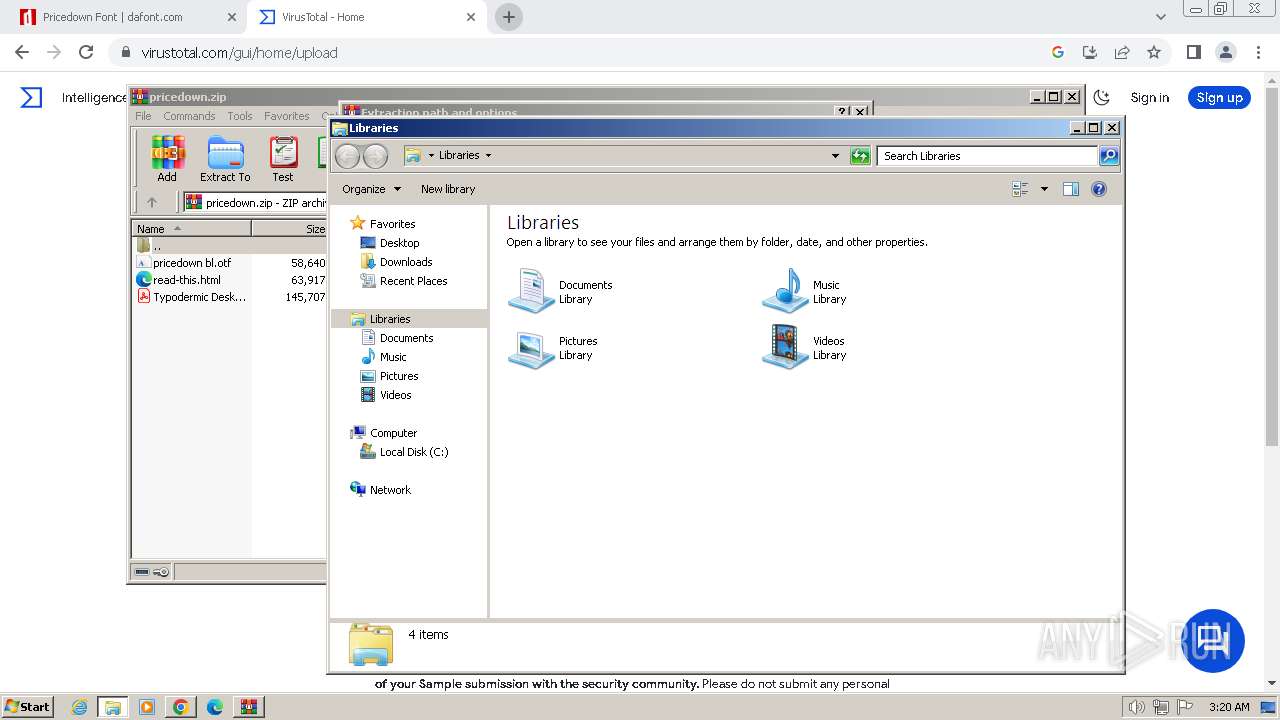
Task: Click the WinRAR Add toolbar icon
Action: pos(167,160)
